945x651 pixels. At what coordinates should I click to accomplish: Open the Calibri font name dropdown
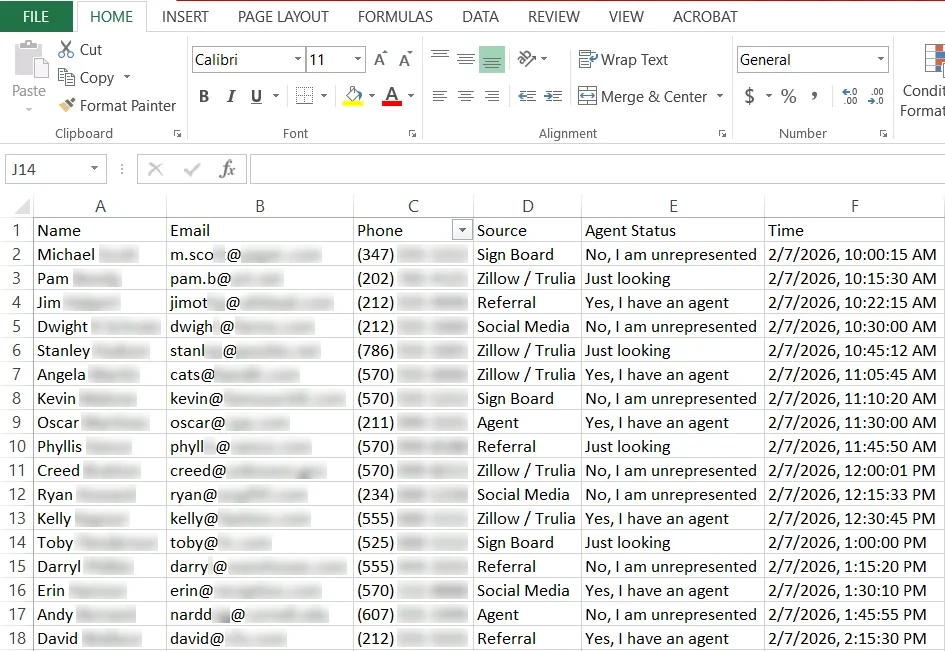tap(298, 59)
